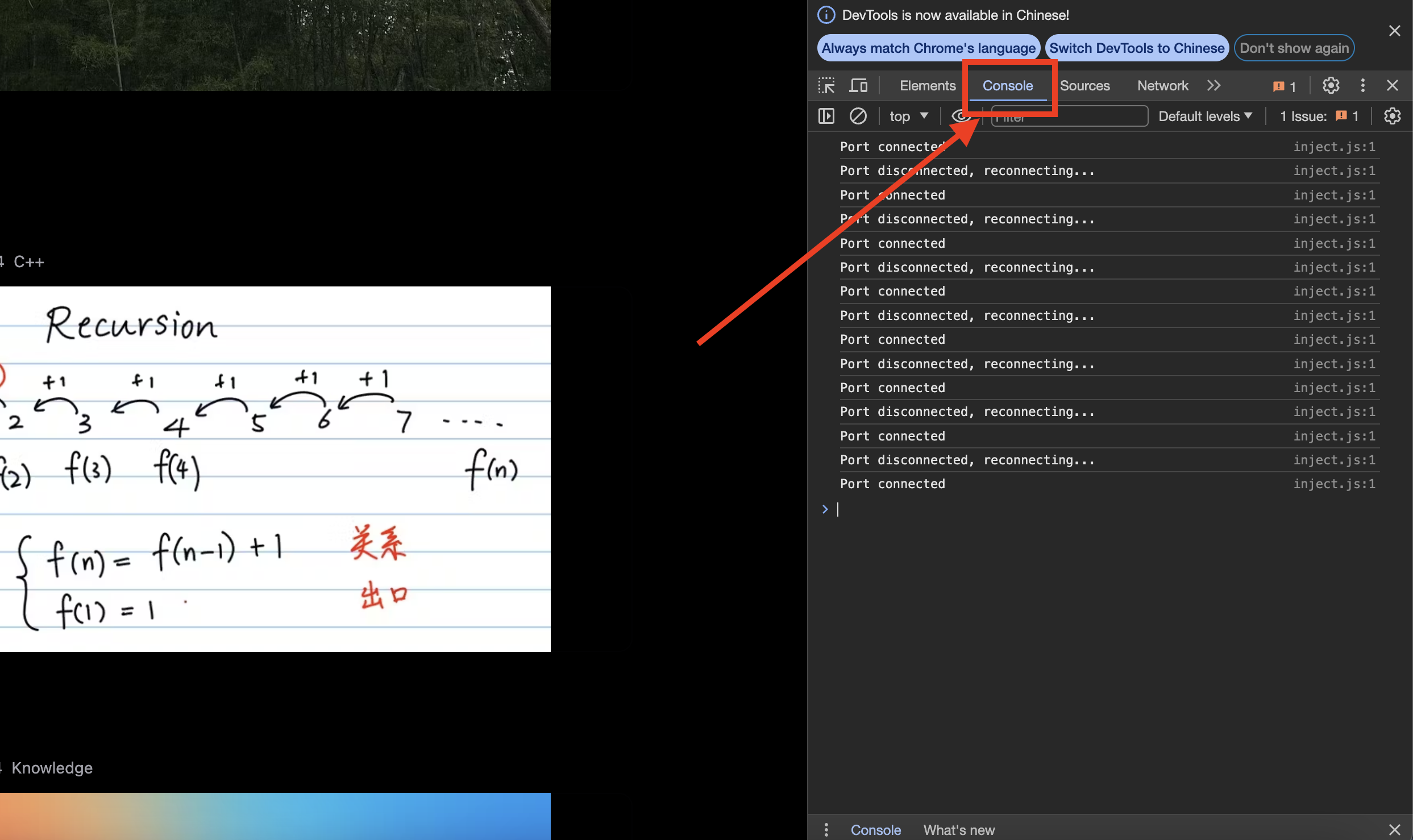Click the orange issues counter badge

pyautogui.click(x=1285, y=86)
